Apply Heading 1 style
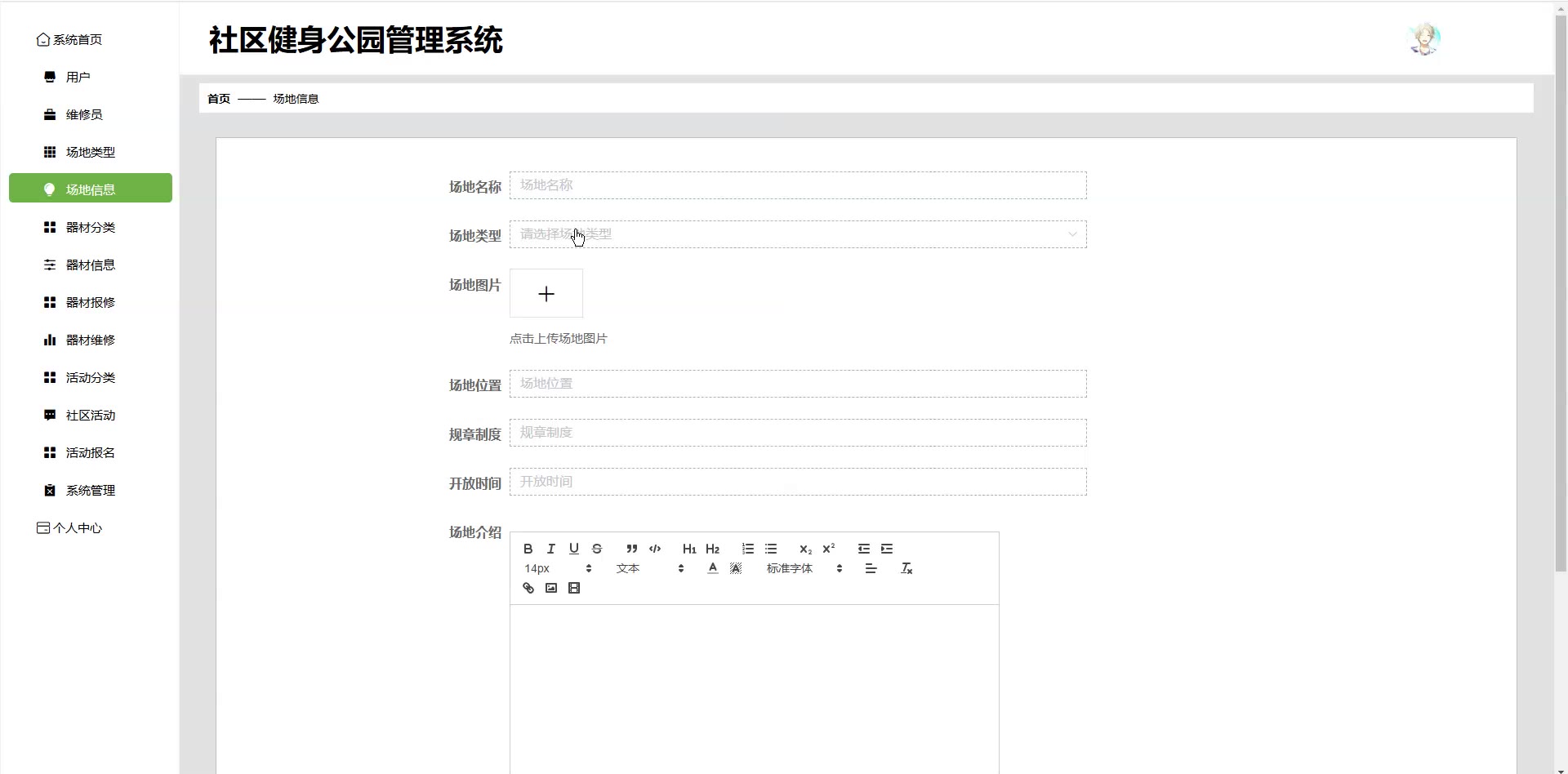 [689, 549]
